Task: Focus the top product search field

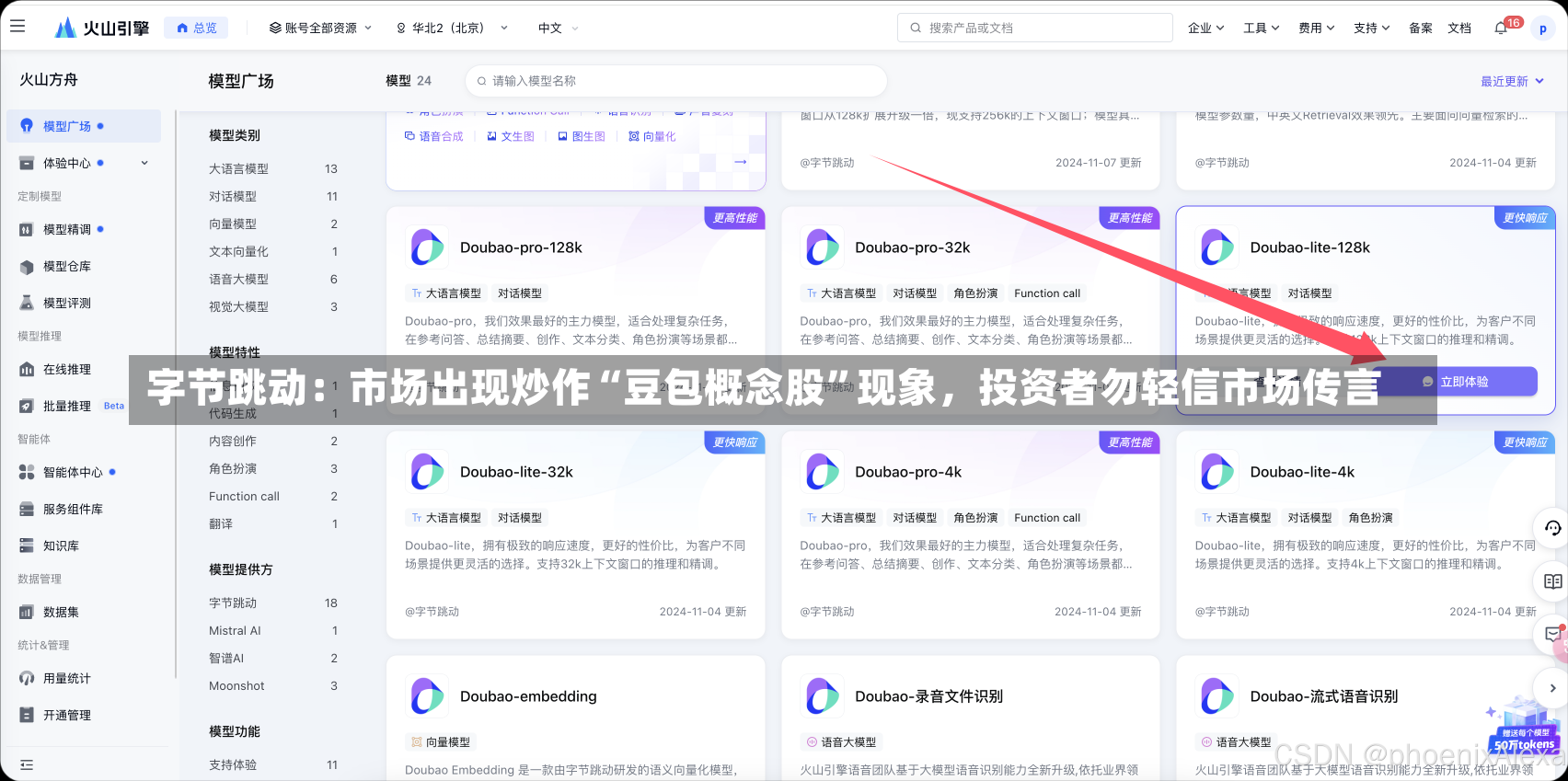Action: 1034,28
